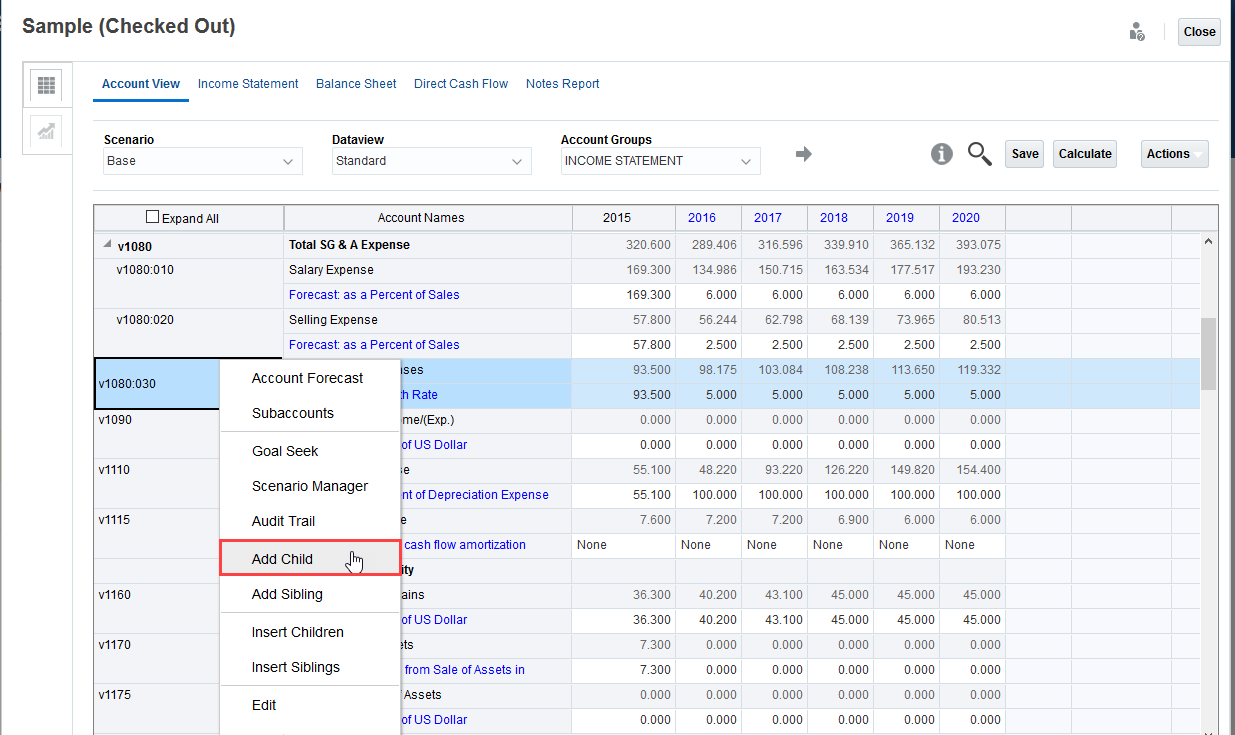Image resolution: width=1235 pixels, height=735 pixels.
Task: Open the Scenario dropdown
Action: [203, 161]
